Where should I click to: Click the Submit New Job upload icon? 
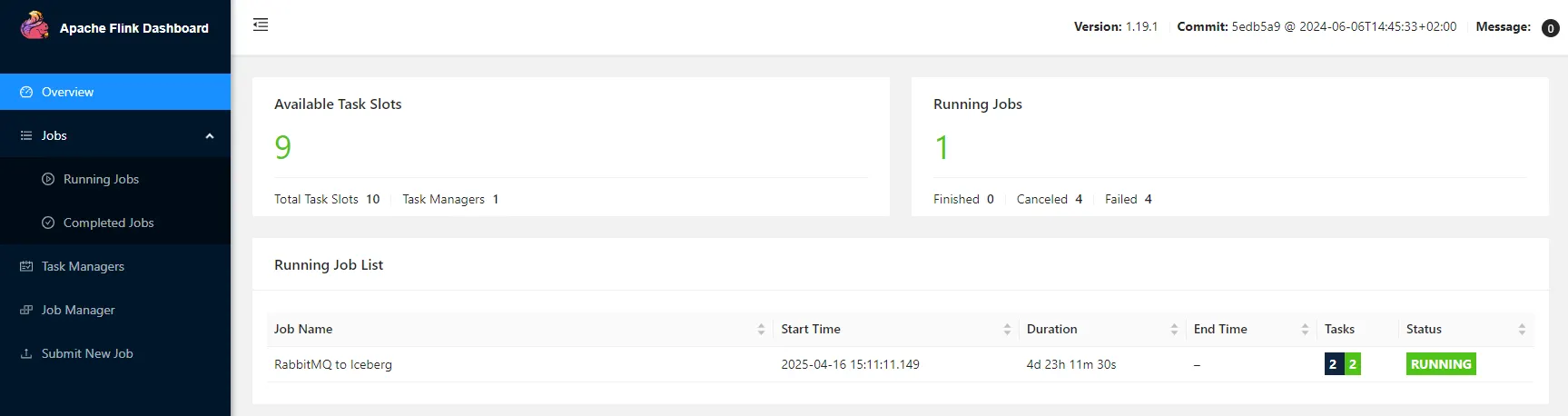pos(26,353)
